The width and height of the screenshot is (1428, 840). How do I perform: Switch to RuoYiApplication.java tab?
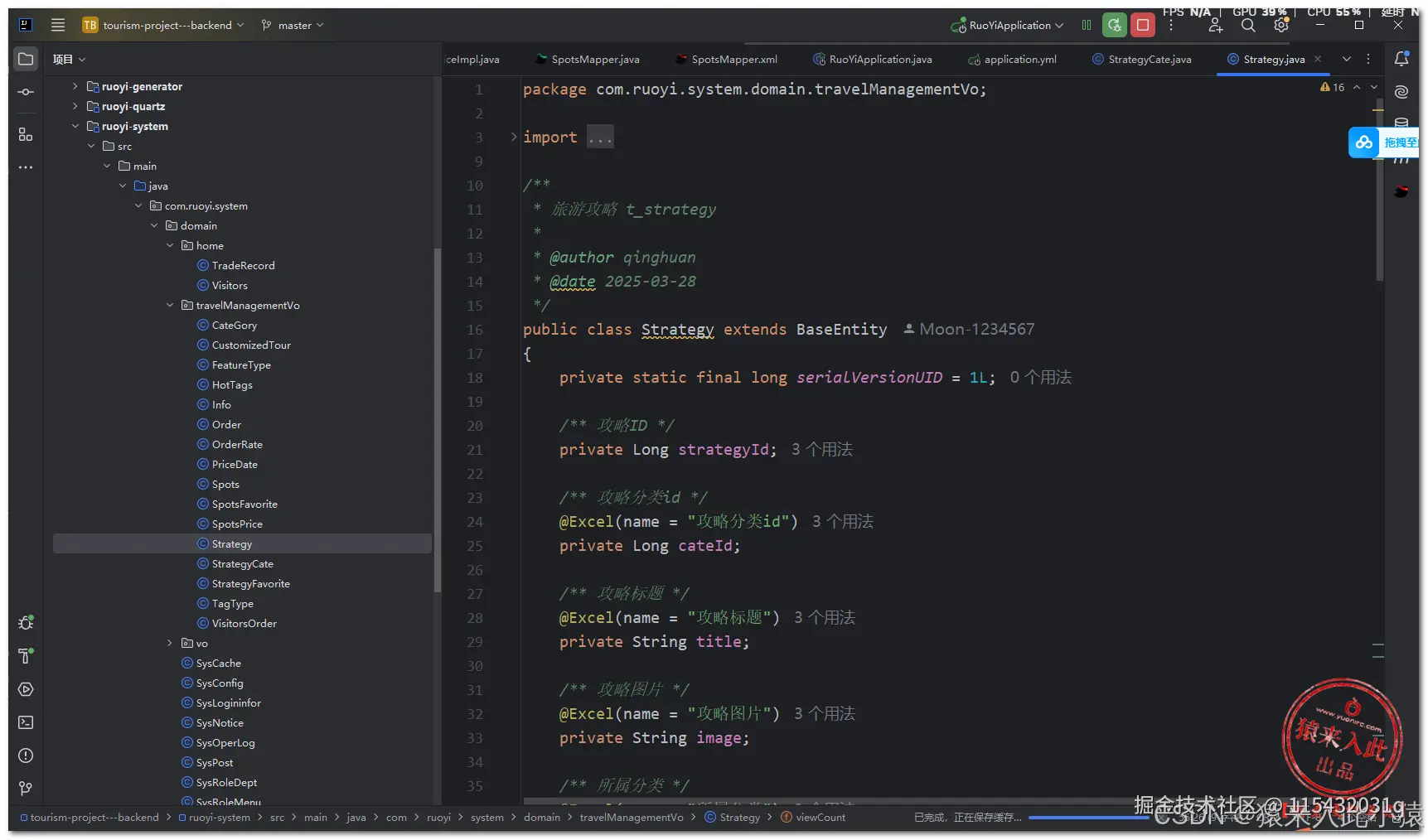[873, 59]
